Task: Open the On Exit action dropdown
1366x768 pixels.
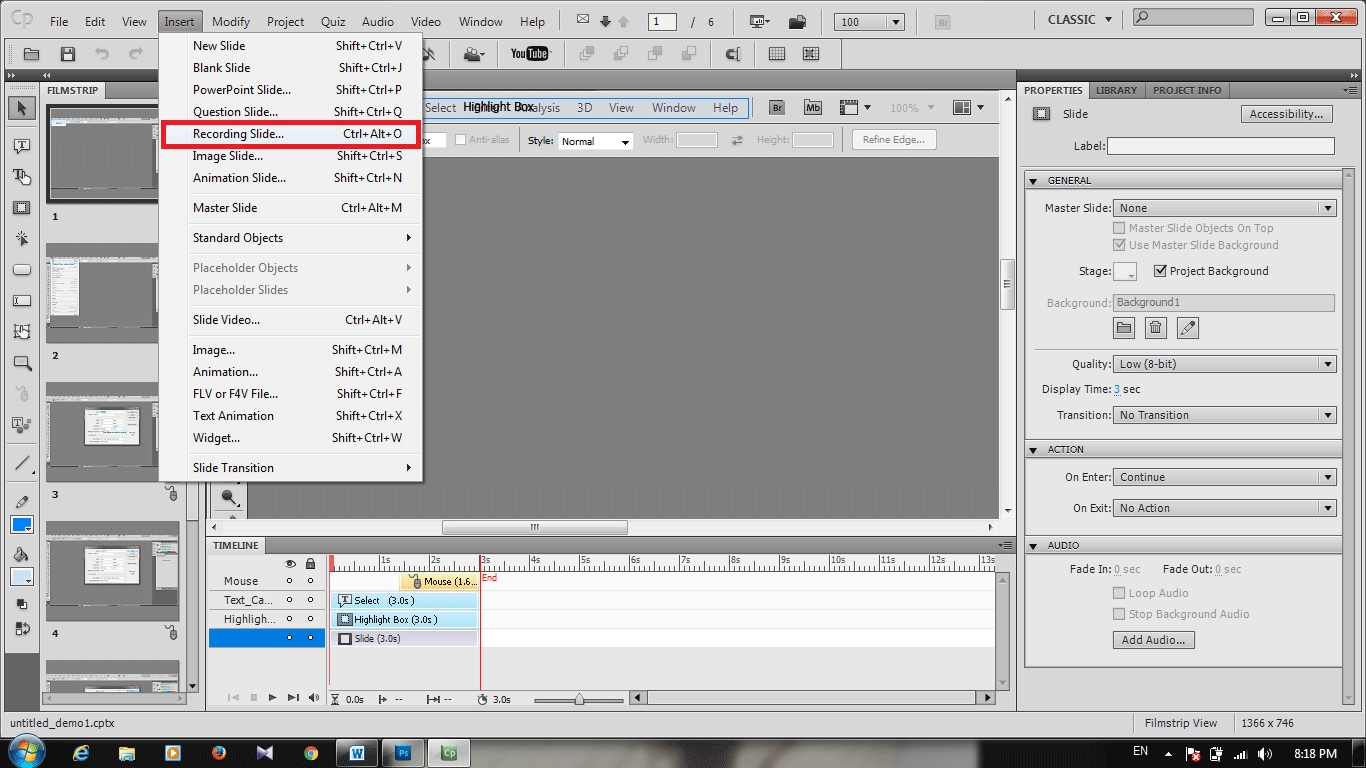Action: pos(1225,508)
